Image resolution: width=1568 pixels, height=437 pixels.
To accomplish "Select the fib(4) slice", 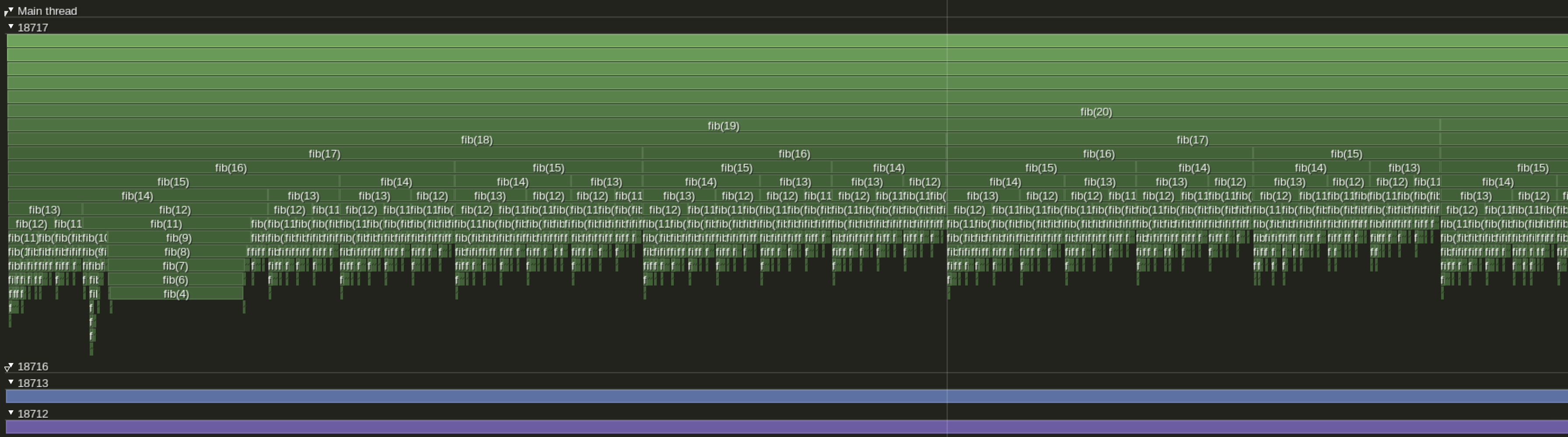I will (176, 294).
